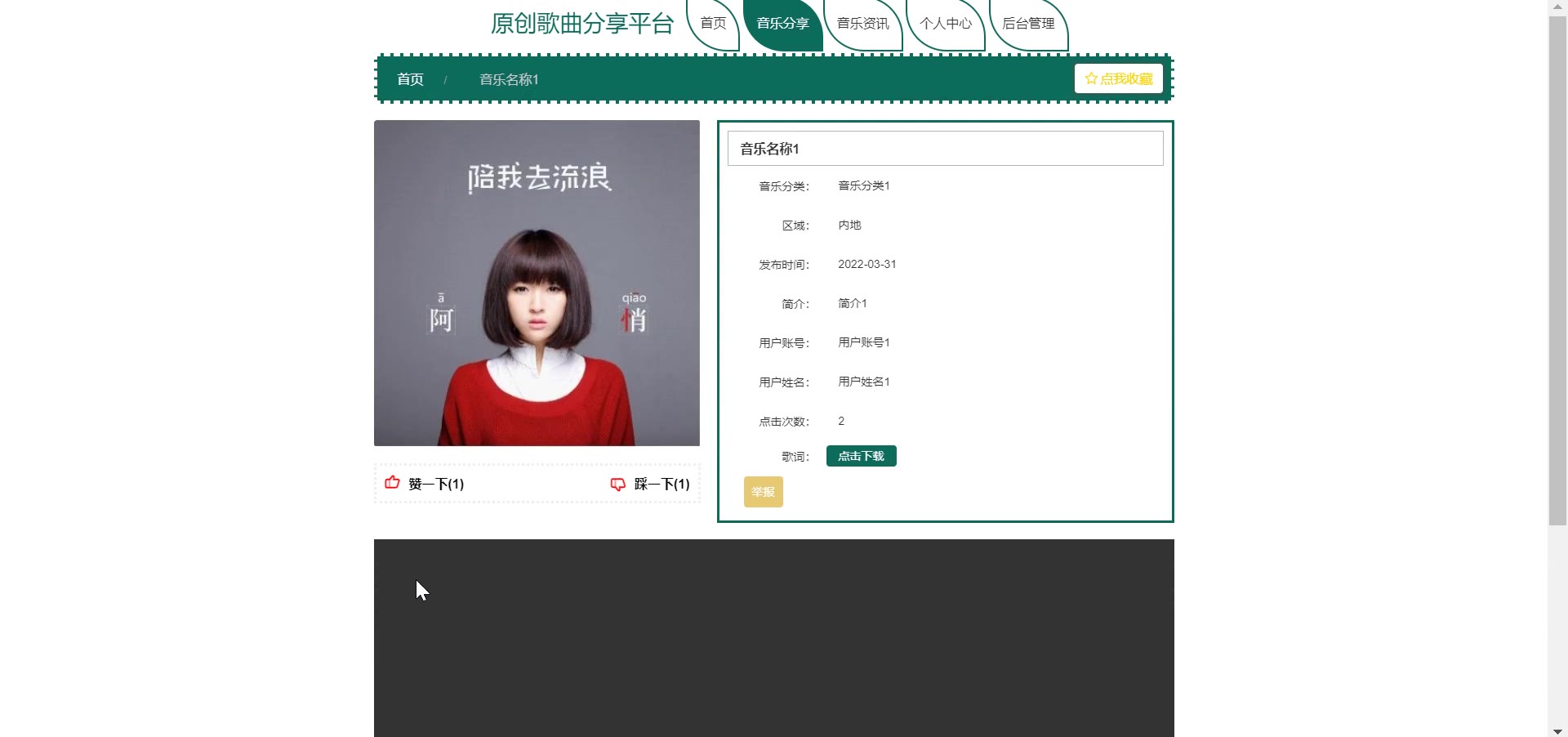This screenshot has width=1568, height=737.
Task: Go to the 个人中心 tab
Action: pos(946,24)
